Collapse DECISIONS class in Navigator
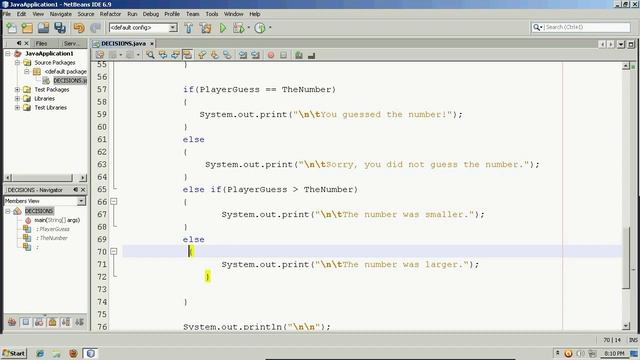The width and height of the screenshot is (640, 360). click(8, 211)
